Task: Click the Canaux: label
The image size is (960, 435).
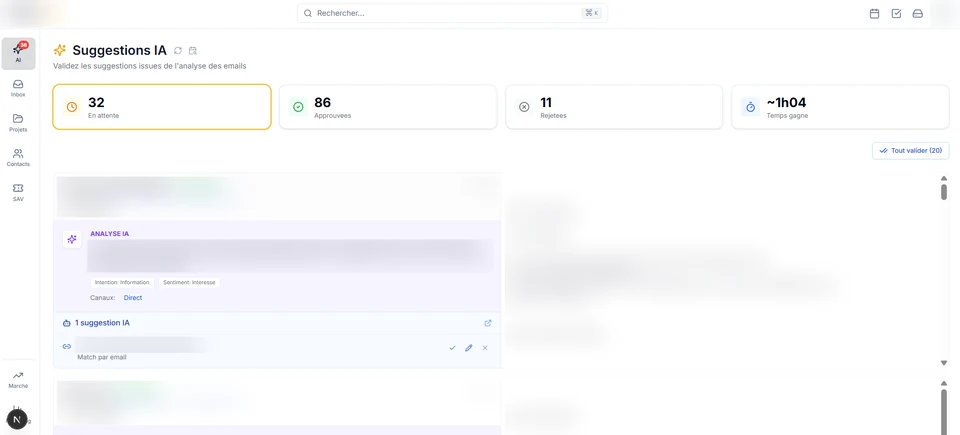Action: point(103,298)
